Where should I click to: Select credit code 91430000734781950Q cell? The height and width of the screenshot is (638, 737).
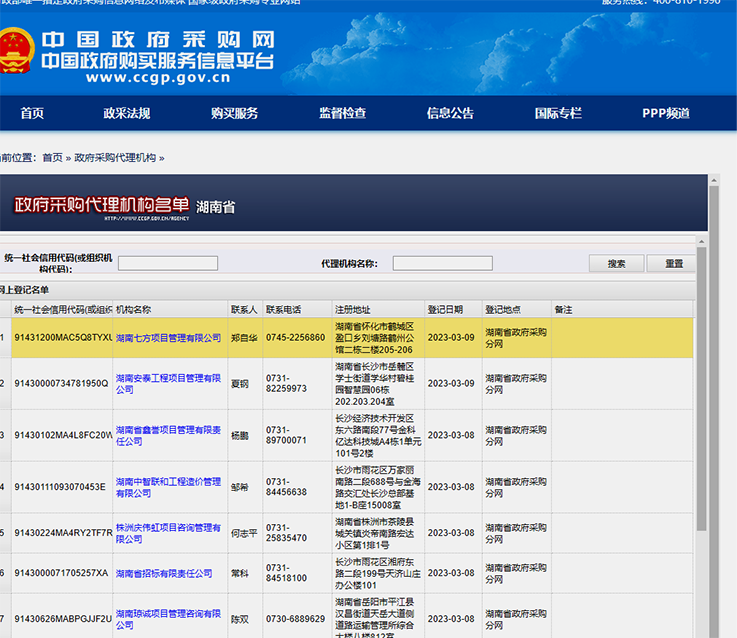tap(62, 384)
